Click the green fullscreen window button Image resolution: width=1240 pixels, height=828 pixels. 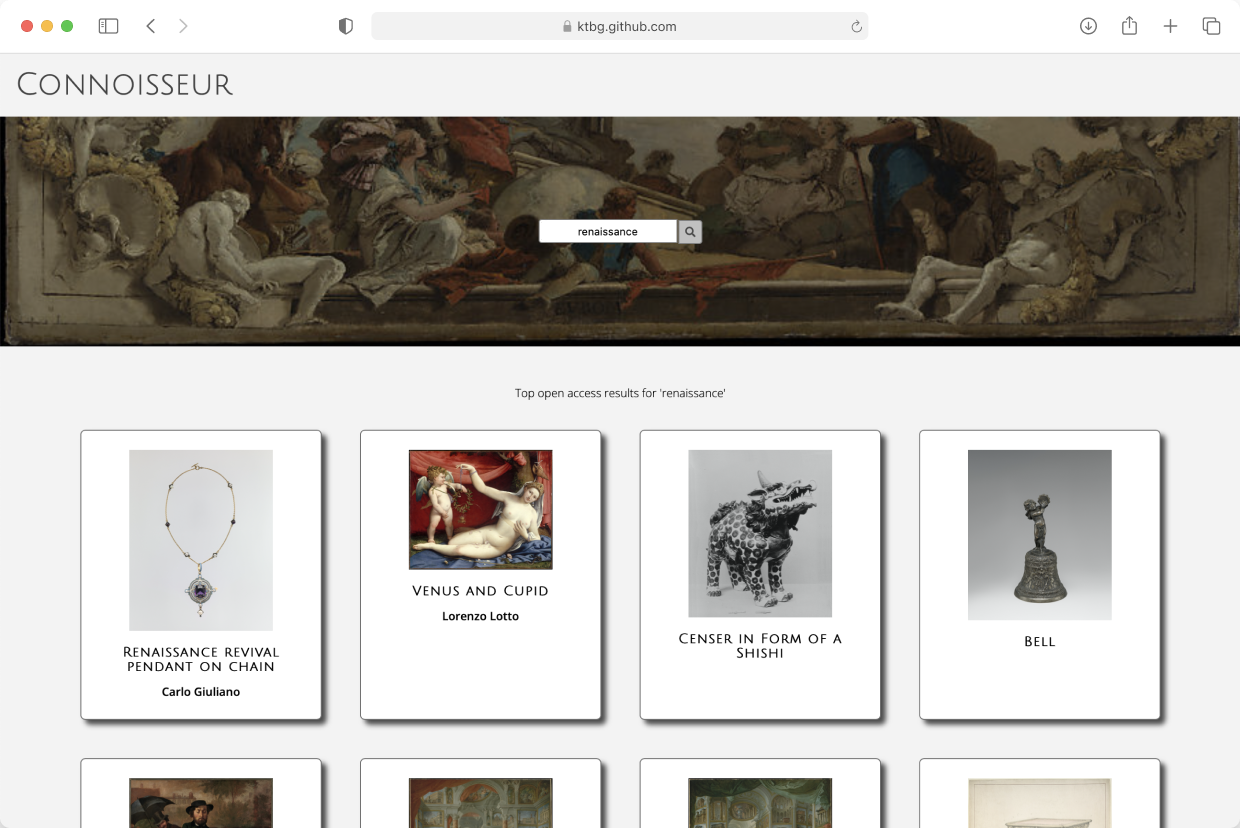click(x=67, y=26)
